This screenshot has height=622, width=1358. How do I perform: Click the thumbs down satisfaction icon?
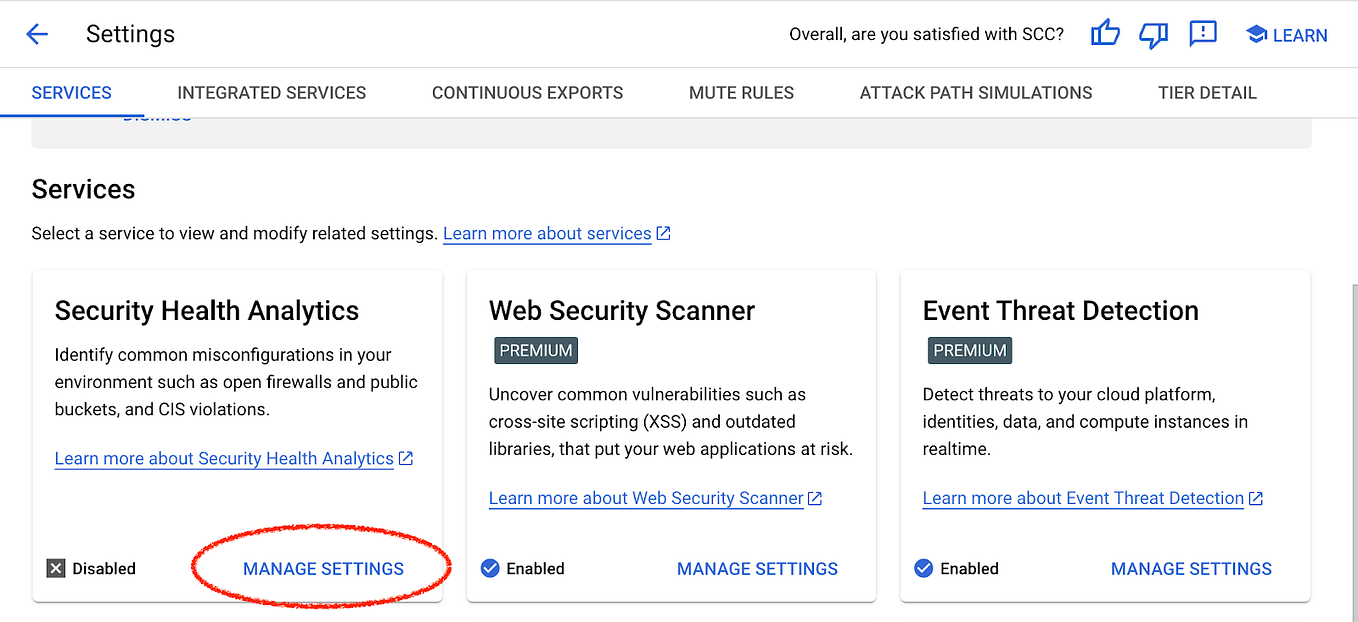(x=1153, y=33)
